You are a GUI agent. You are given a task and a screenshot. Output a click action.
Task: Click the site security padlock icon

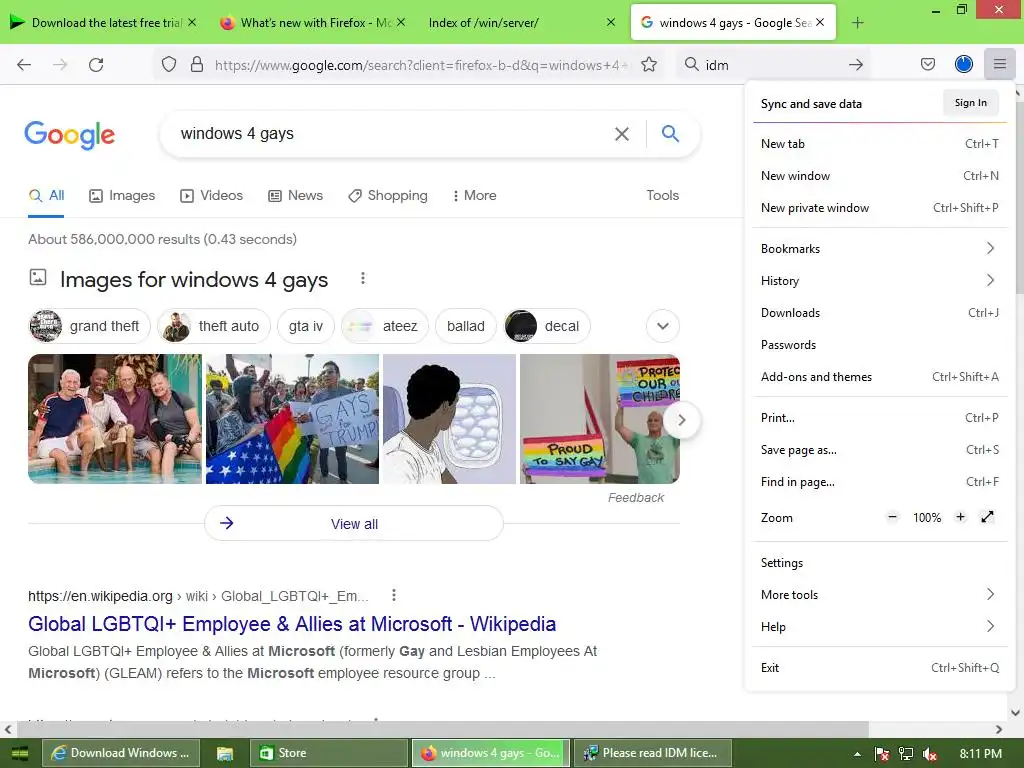[197, 65]
